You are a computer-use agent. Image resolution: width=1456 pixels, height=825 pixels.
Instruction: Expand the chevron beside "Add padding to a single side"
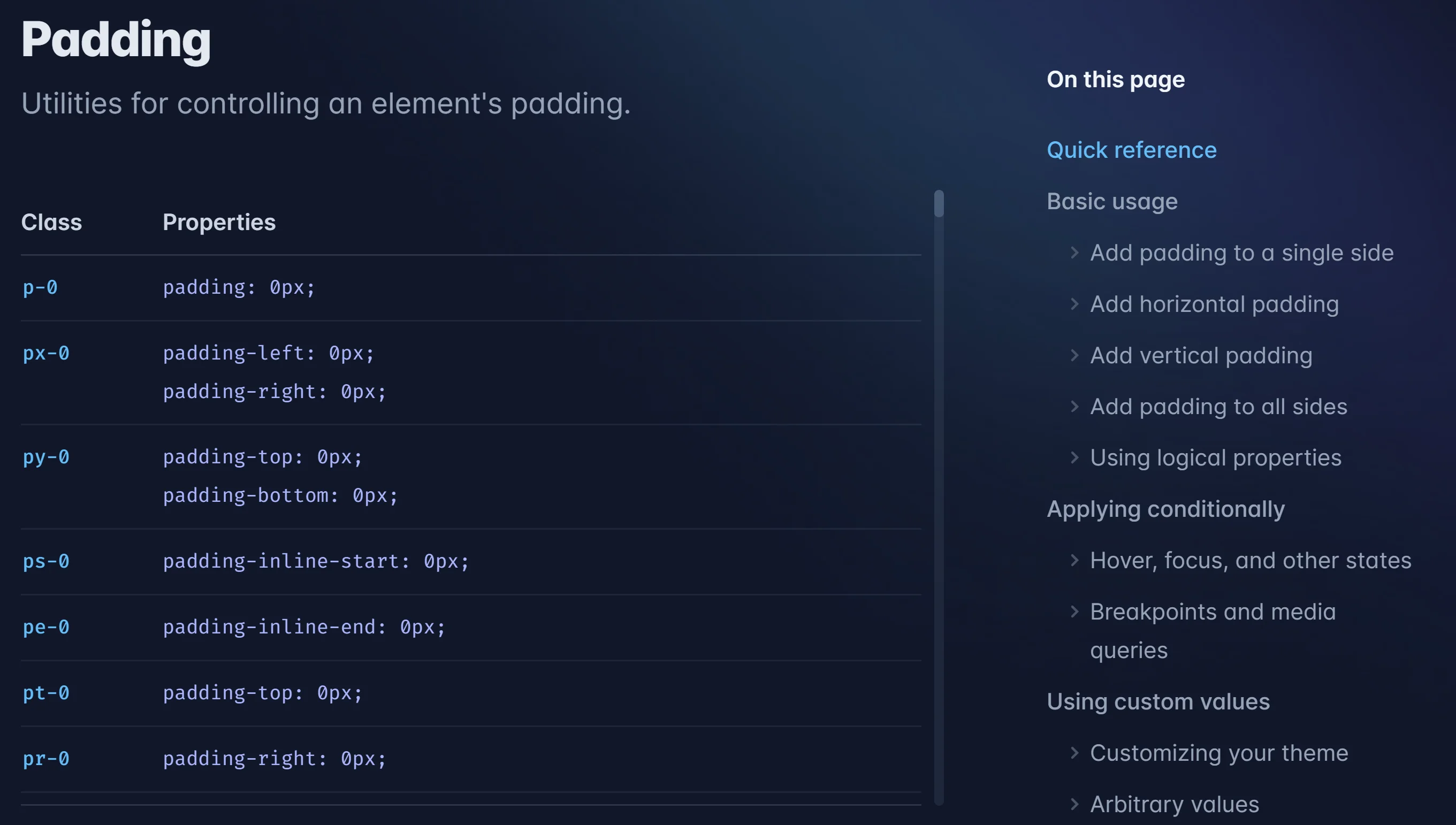(x=1074, y=253)
